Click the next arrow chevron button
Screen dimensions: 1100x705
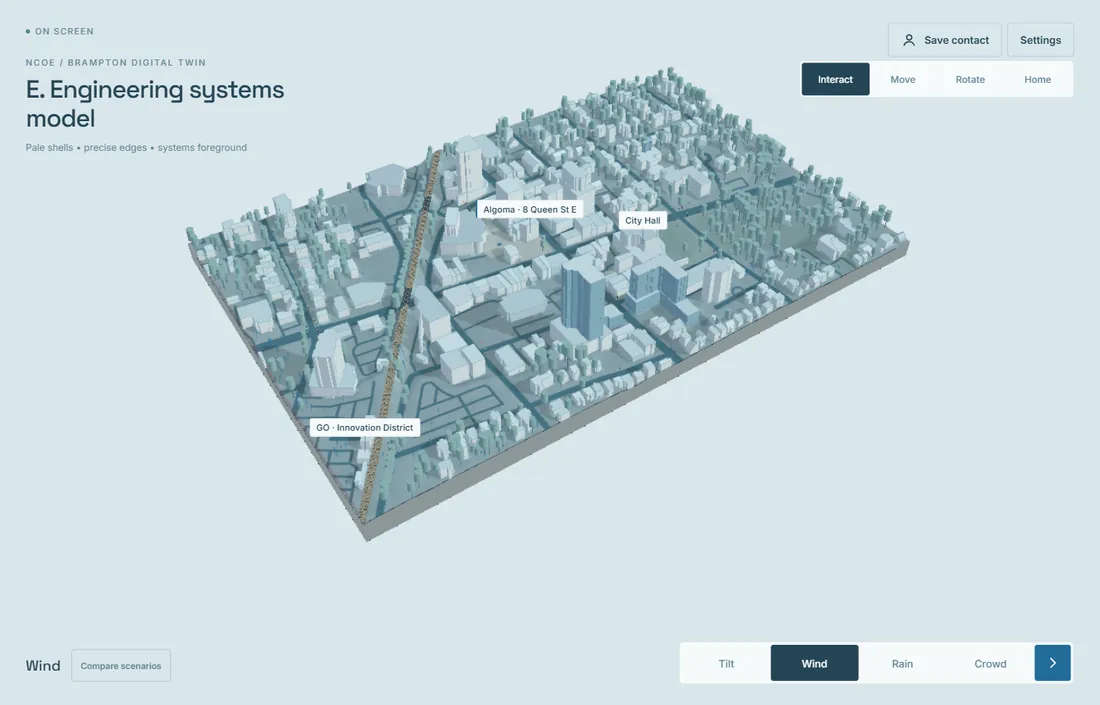click(x=1052, y=663)
